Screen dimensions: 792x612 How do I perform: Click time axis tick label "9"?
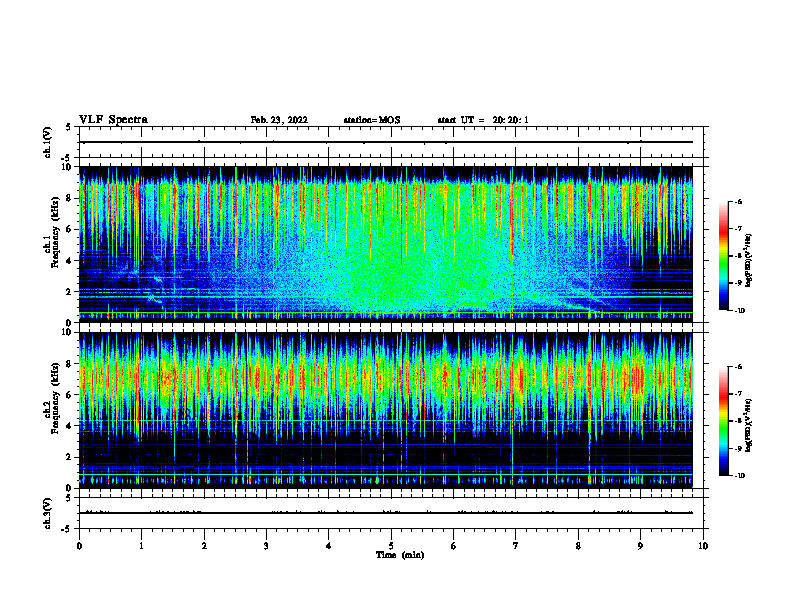click(640, 546)
